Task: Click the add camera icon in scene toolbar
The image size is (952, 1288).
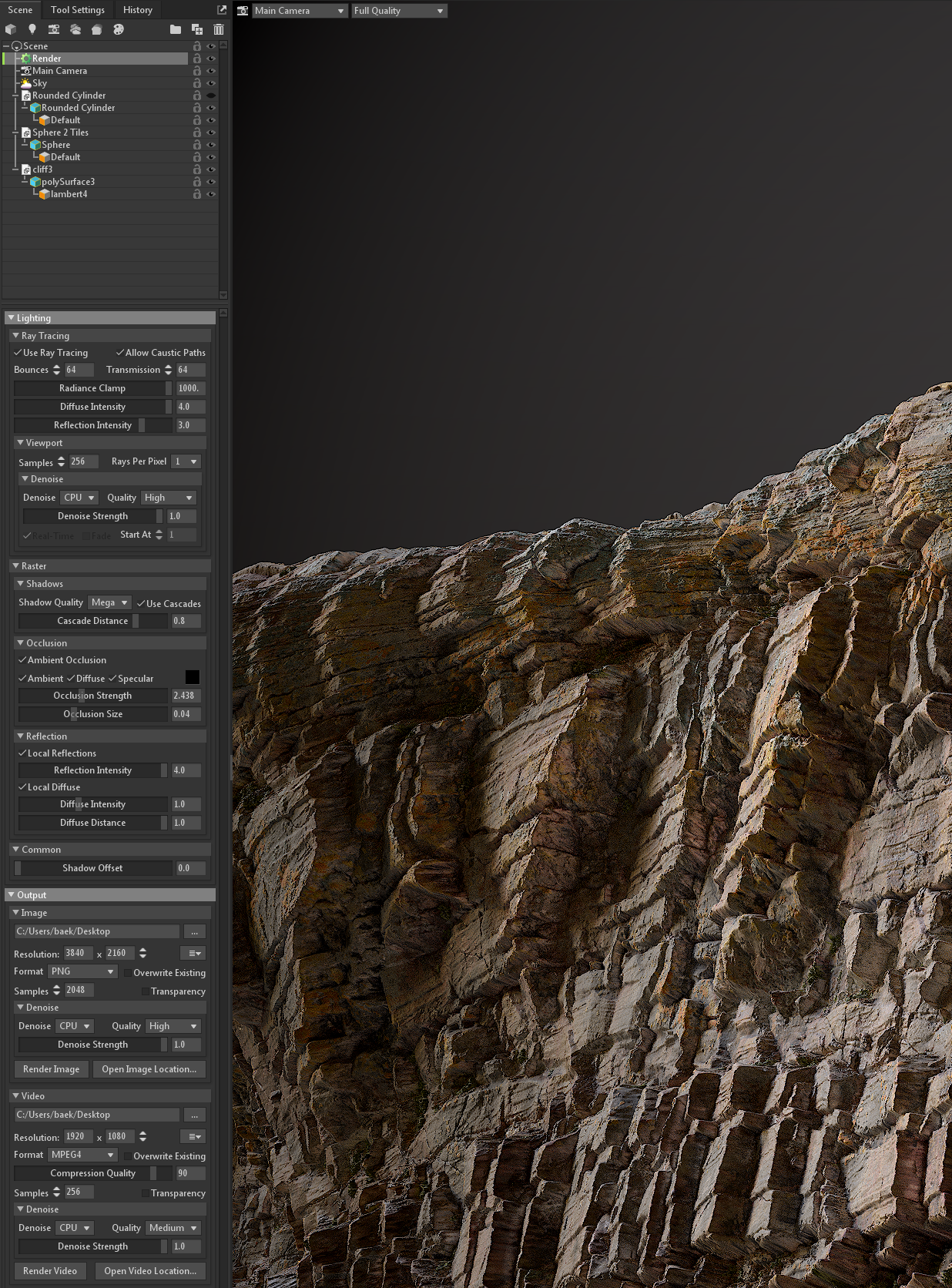Action: point(54,29)
